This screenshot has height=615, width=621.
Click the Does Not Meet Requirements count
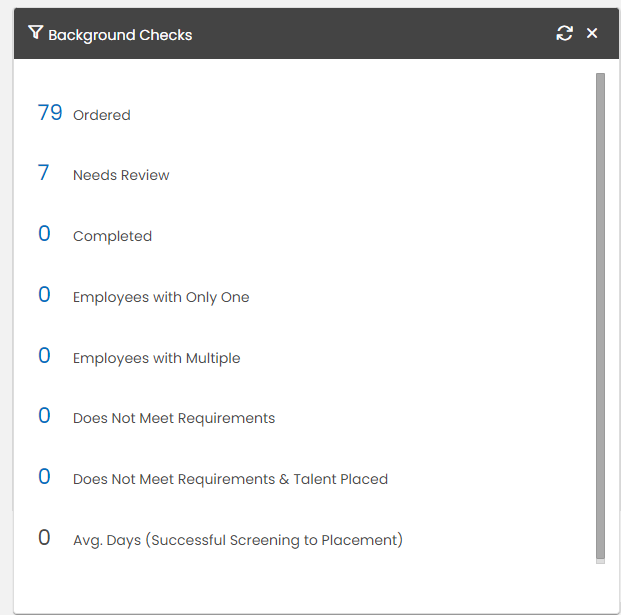click(44, 415)
